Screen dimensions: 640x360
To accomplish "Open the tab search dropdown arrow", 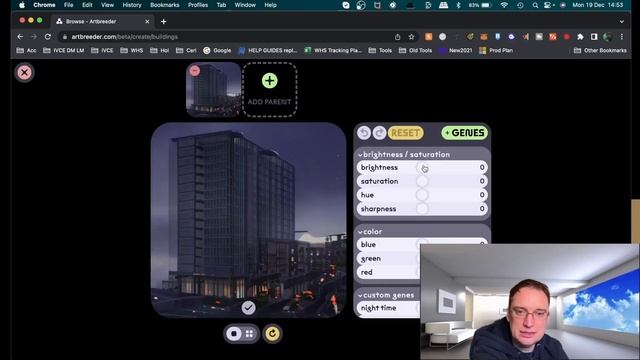I will (622, 22).
